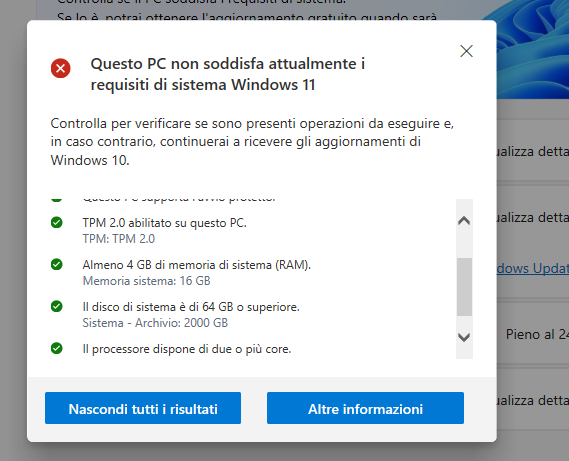Close the Windows 11 requirements dialog

pyautogui.click(x=466, y=51)
